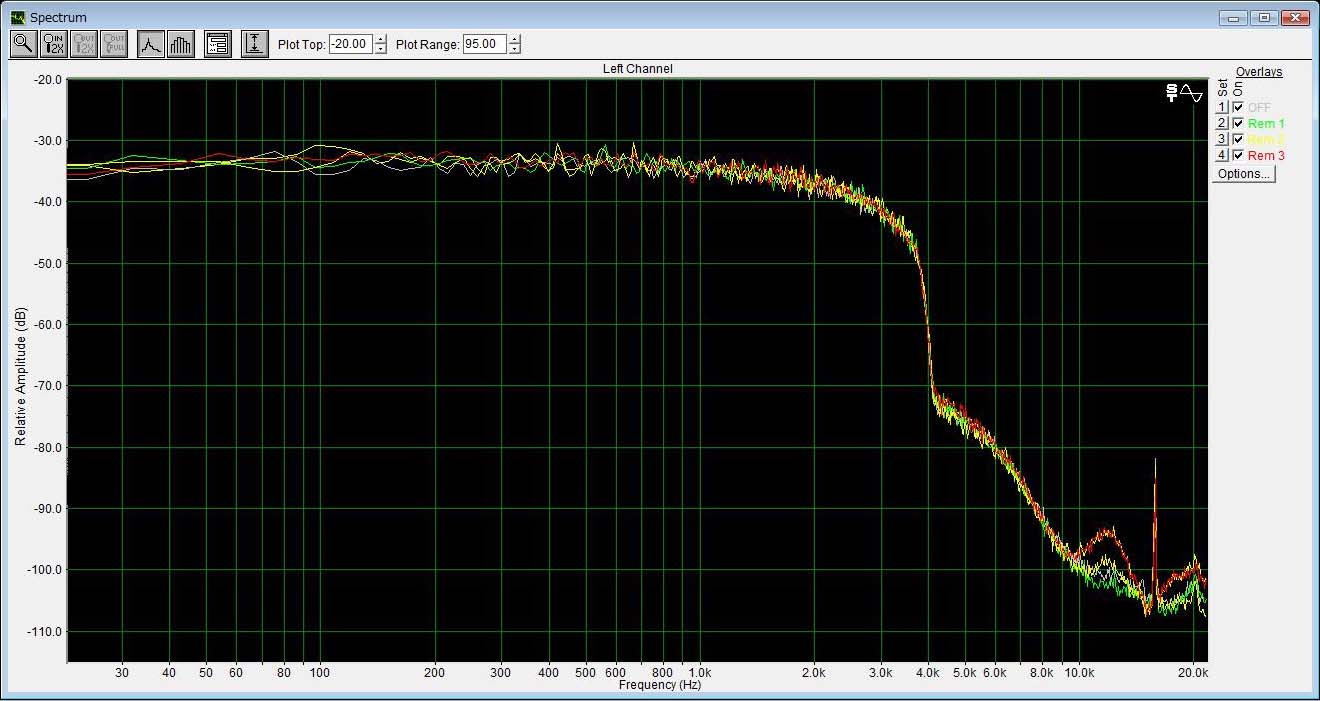Click the 4.0k frequency axis tick
Image resolution: width=1320 pixels, height=701 pixels.
coord(928,673)
